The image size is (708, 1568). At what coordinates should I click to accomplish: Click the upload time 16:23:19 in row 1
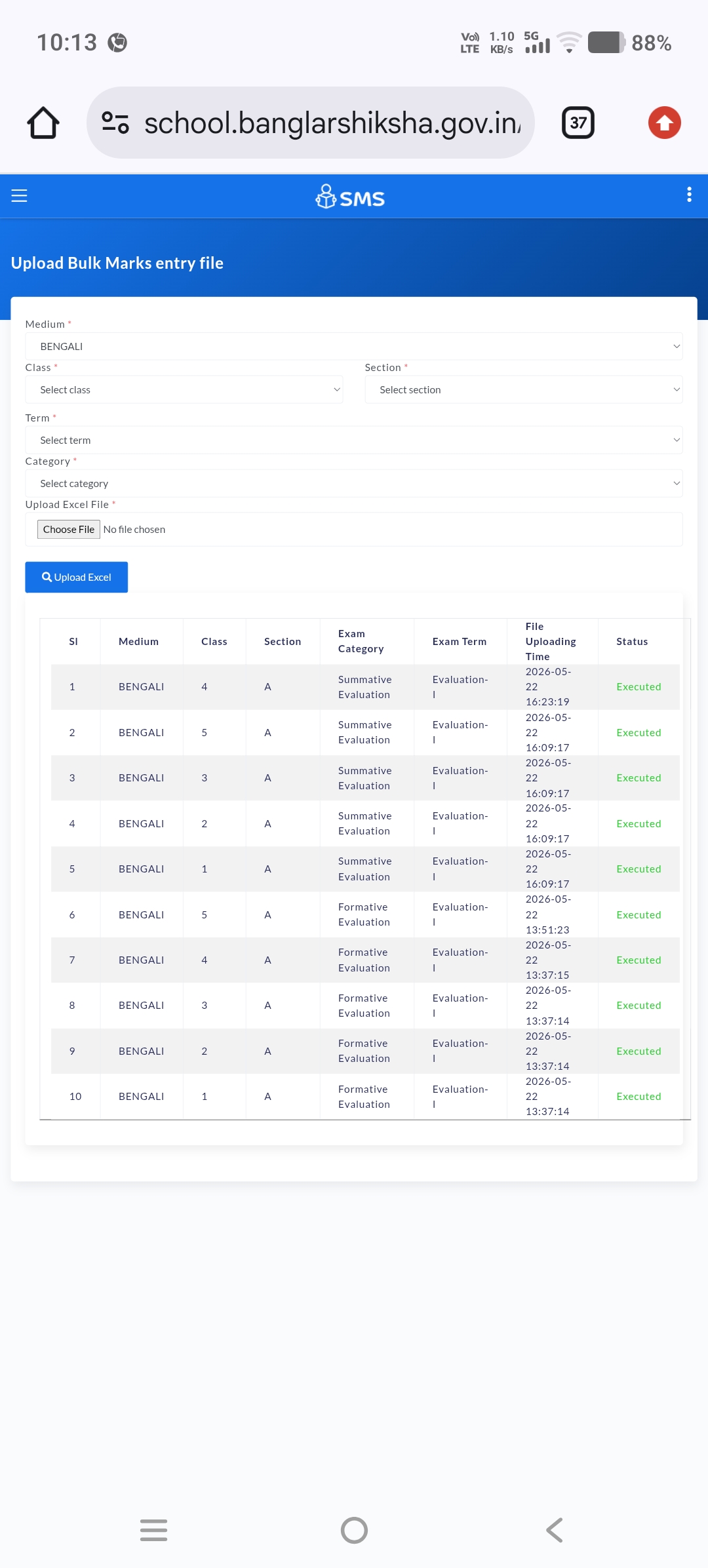click(x=547, y=701)
